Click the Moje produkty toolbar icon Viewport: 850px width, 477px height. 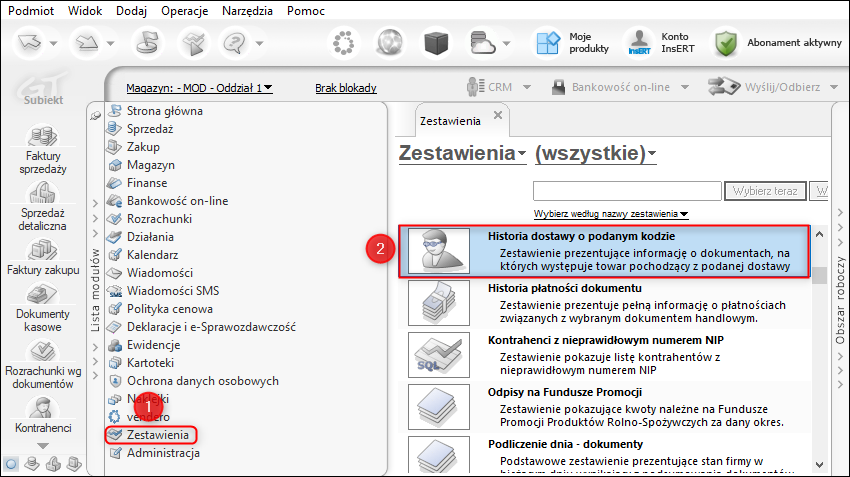point(548,43)
